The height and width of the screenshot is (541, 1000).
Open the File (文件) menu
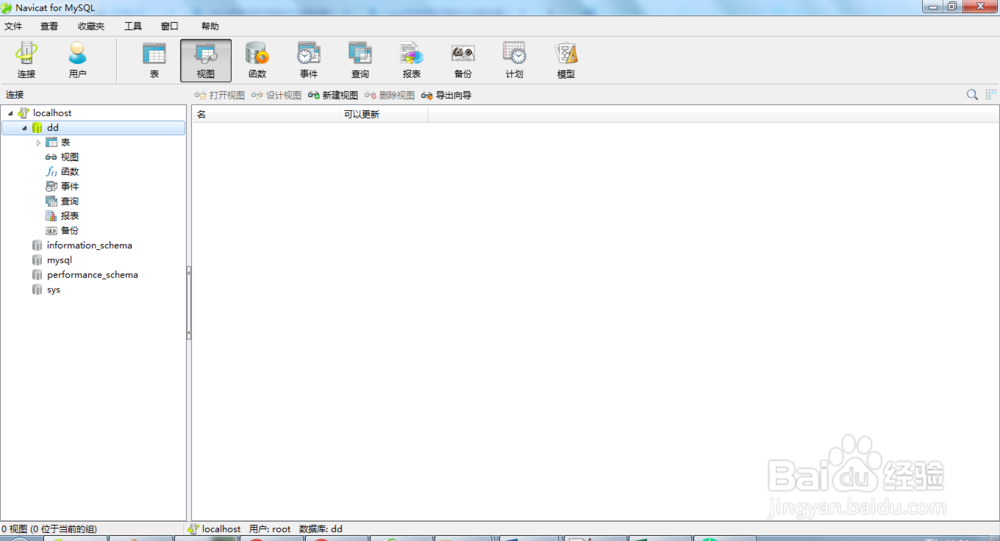pyautogui.click(x=13, y=26)
